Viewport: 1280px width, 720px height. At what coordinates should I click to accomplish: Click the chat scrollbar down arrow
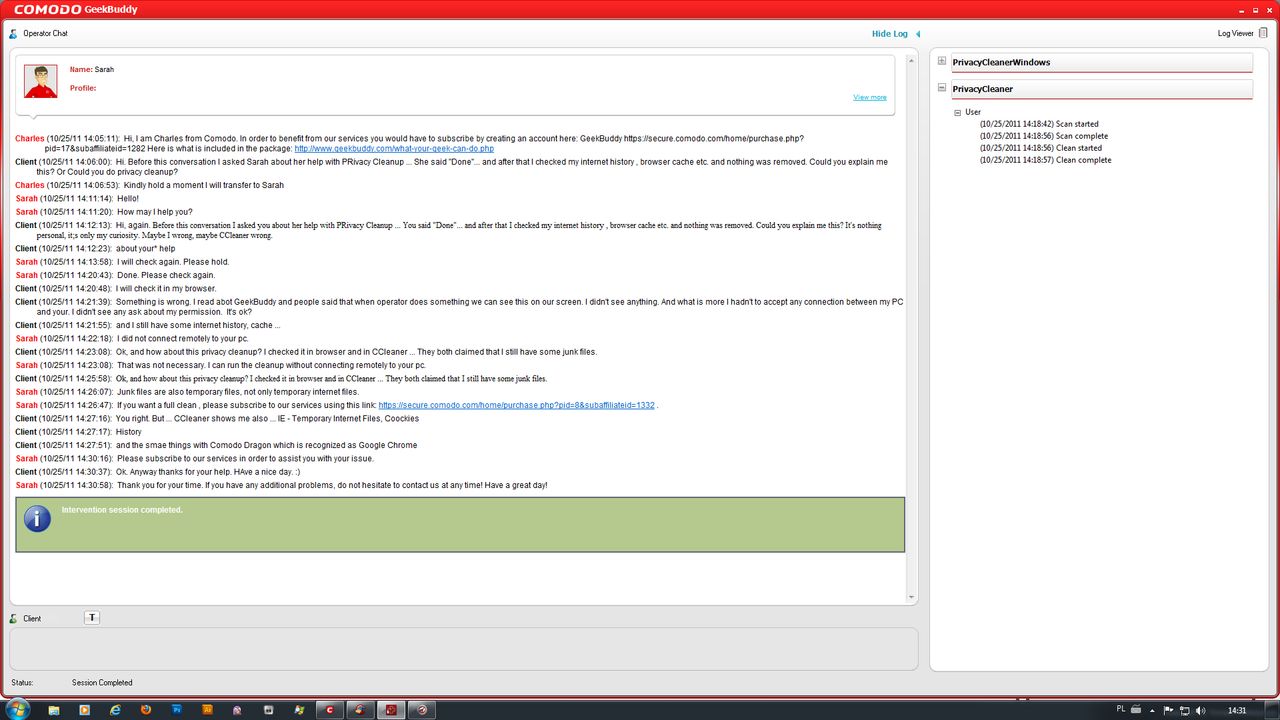point(912,597)
